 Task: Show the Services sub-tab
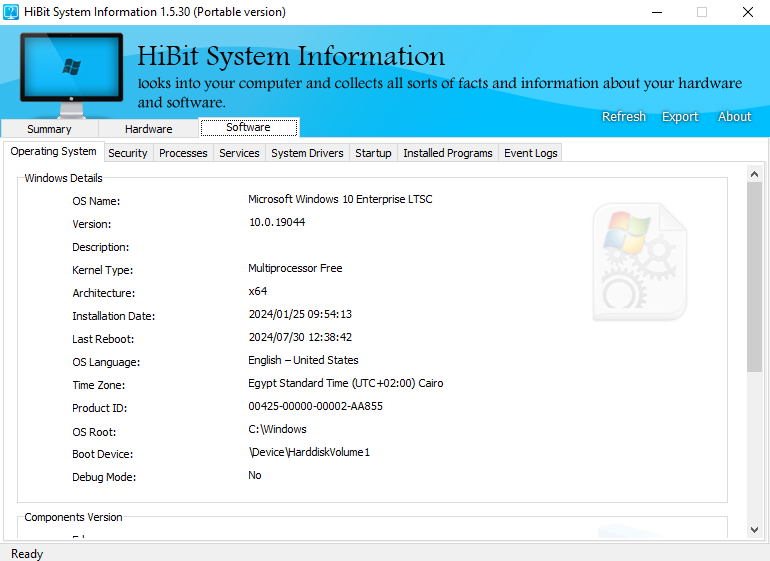[239, 153]
